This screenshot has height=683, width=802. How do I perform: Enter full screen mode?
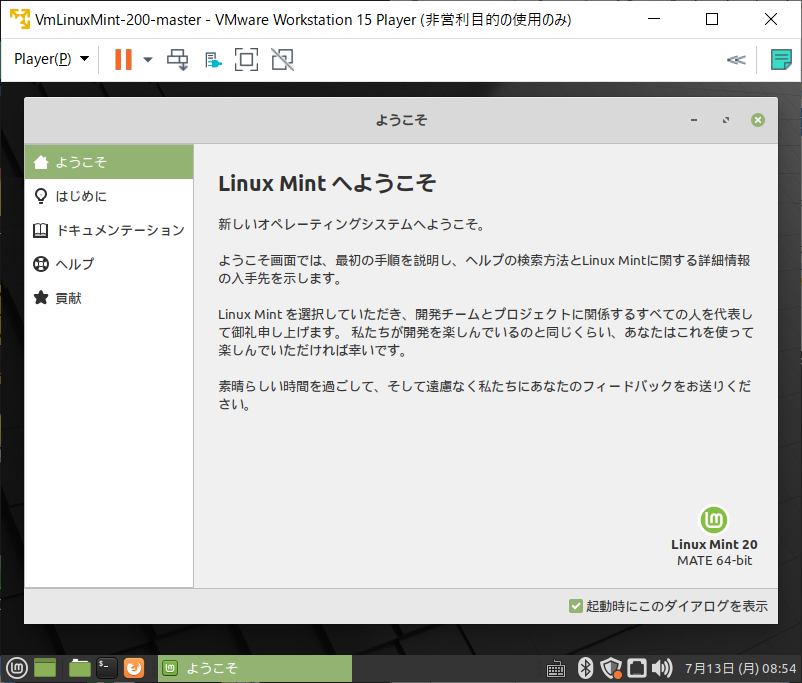(x=246, y=59)
